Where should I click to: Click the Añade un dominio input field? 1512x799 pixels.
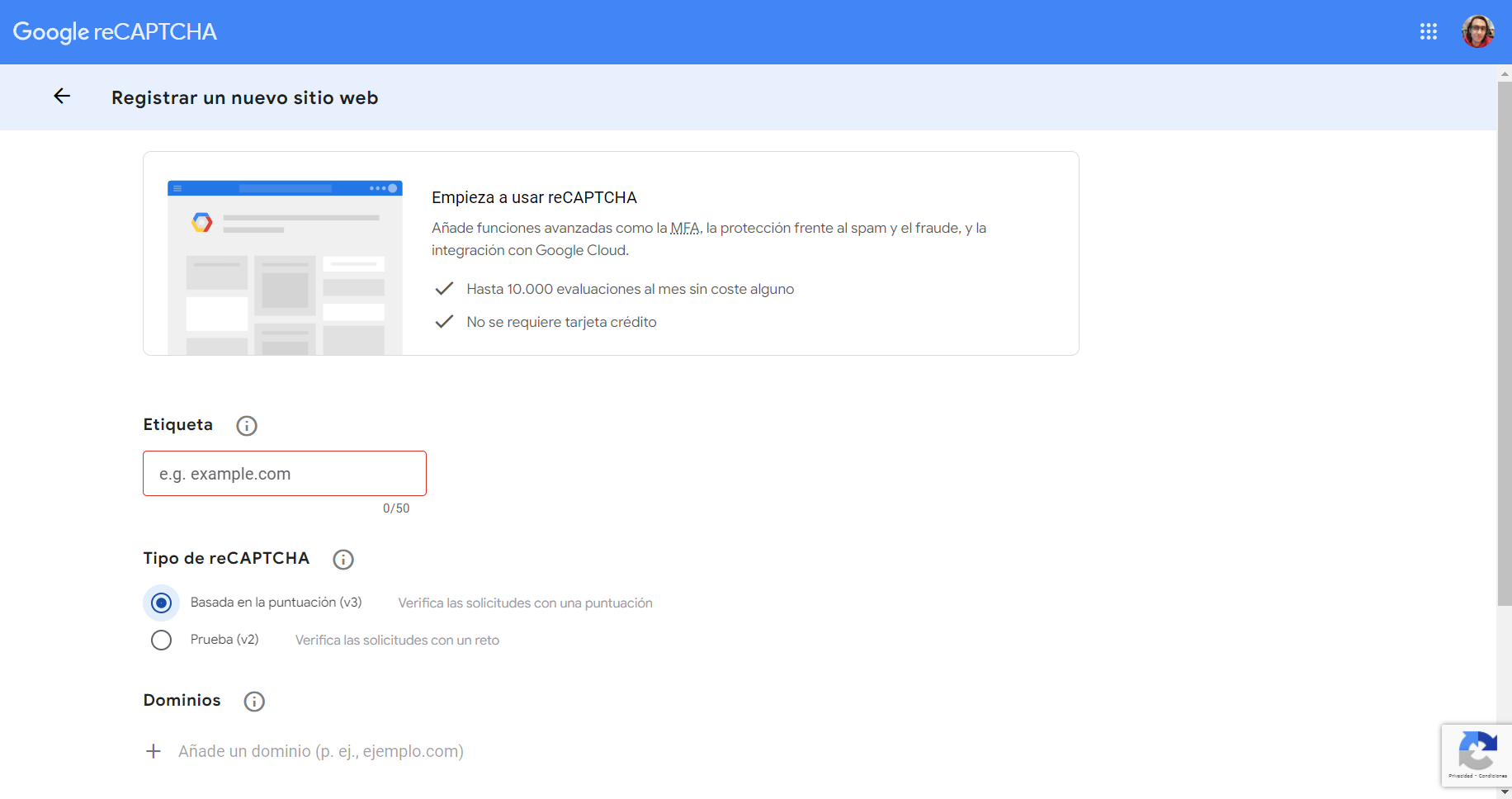[x=321, y=751]
